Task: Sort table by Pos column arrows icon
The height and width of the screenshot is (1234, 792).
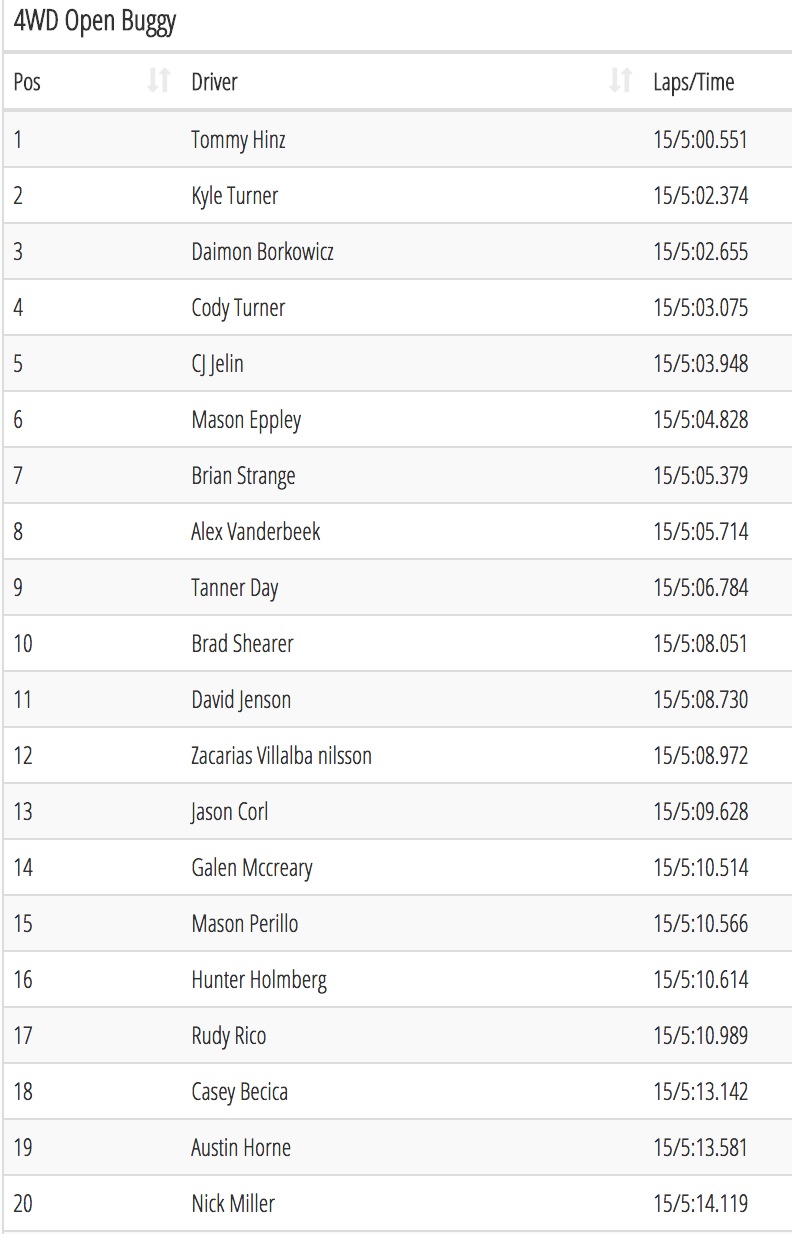Action: (158, 81)
